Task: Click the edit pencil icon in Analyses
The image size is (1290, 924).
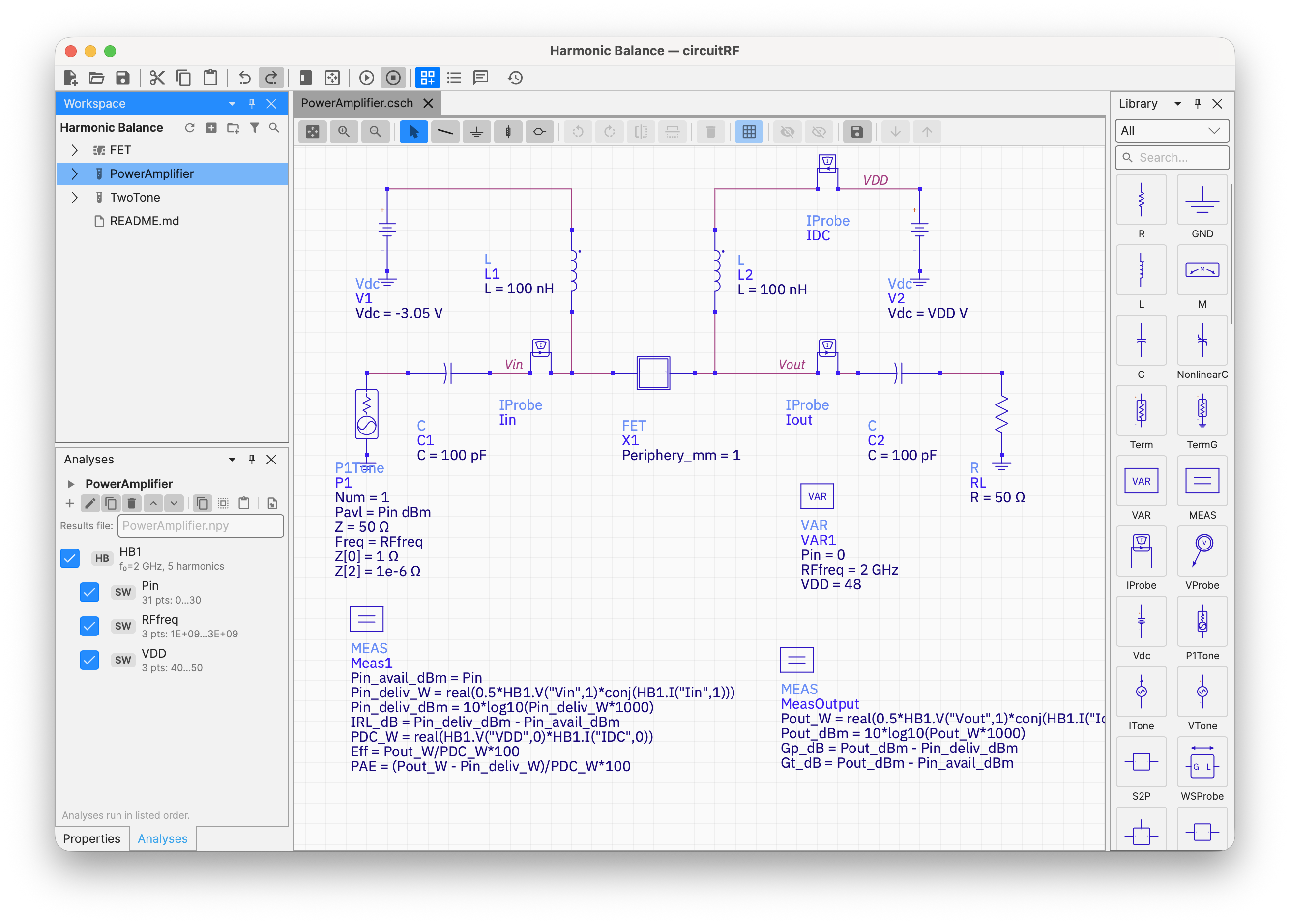Action: pyautogui.click(x=90, y=503)
